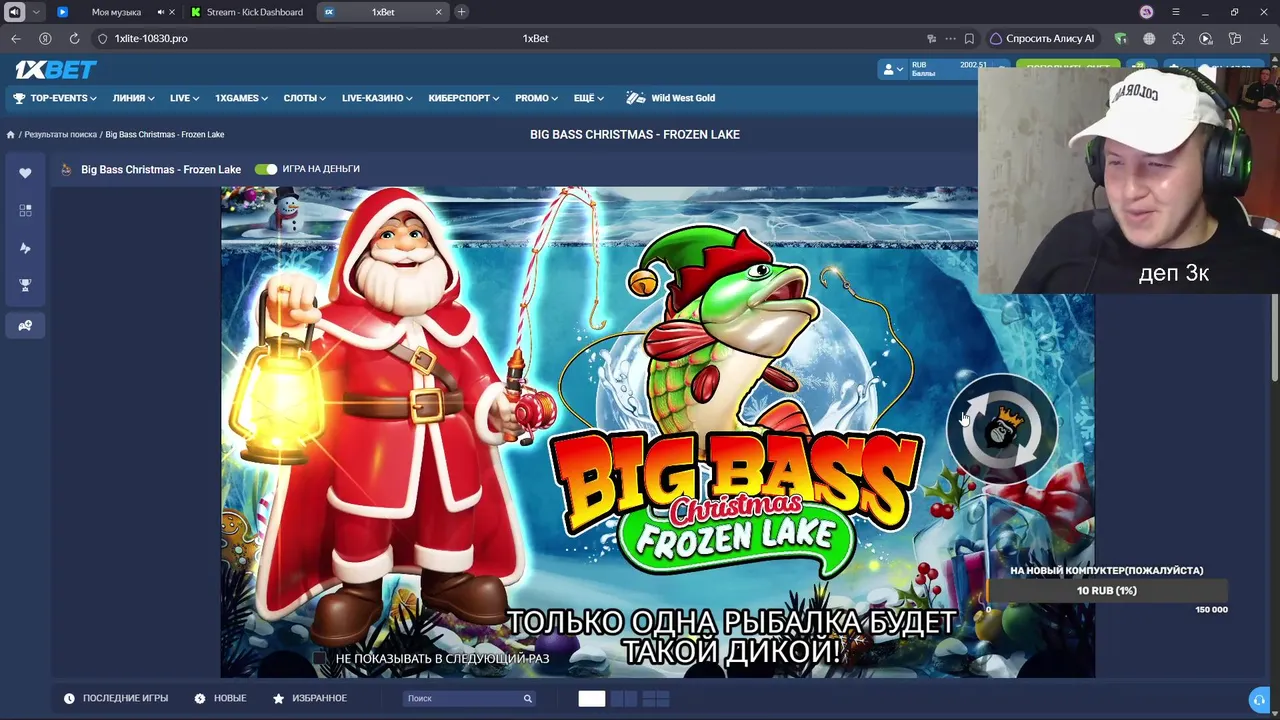This screenshot has width=1280, height=720.
Task: Expand the 1XGAMES dropdown menu
Action: 241,98
